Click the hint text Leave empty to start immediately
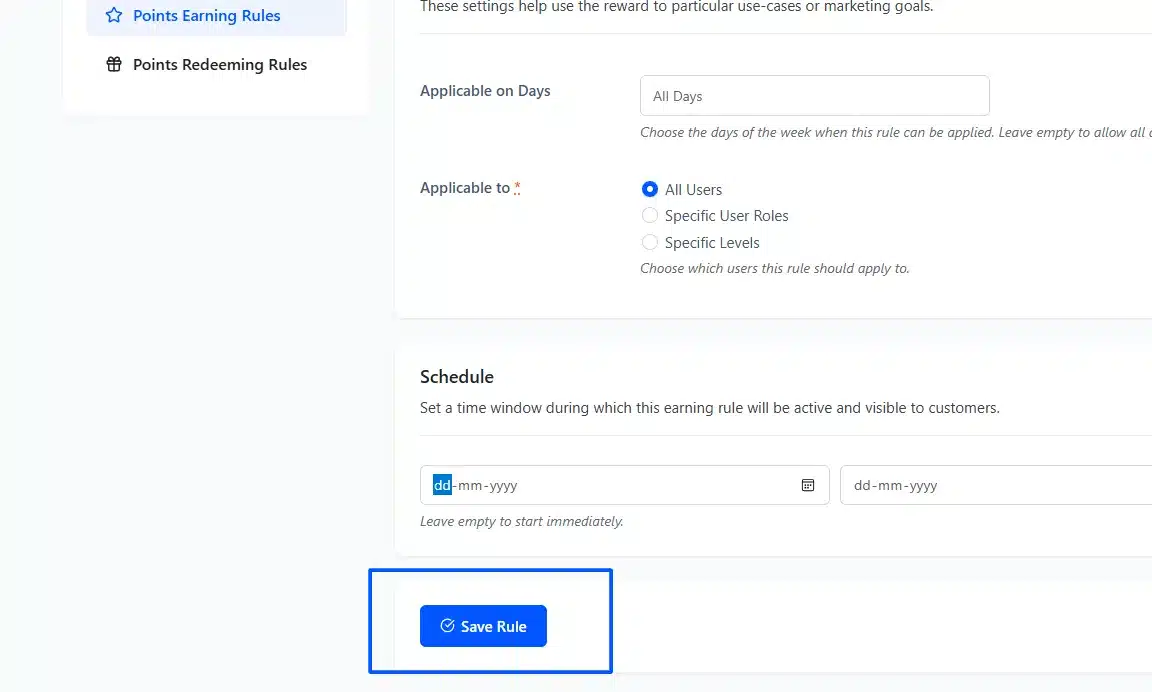The width and height of the screenshot is (1152, 692). 522,520
